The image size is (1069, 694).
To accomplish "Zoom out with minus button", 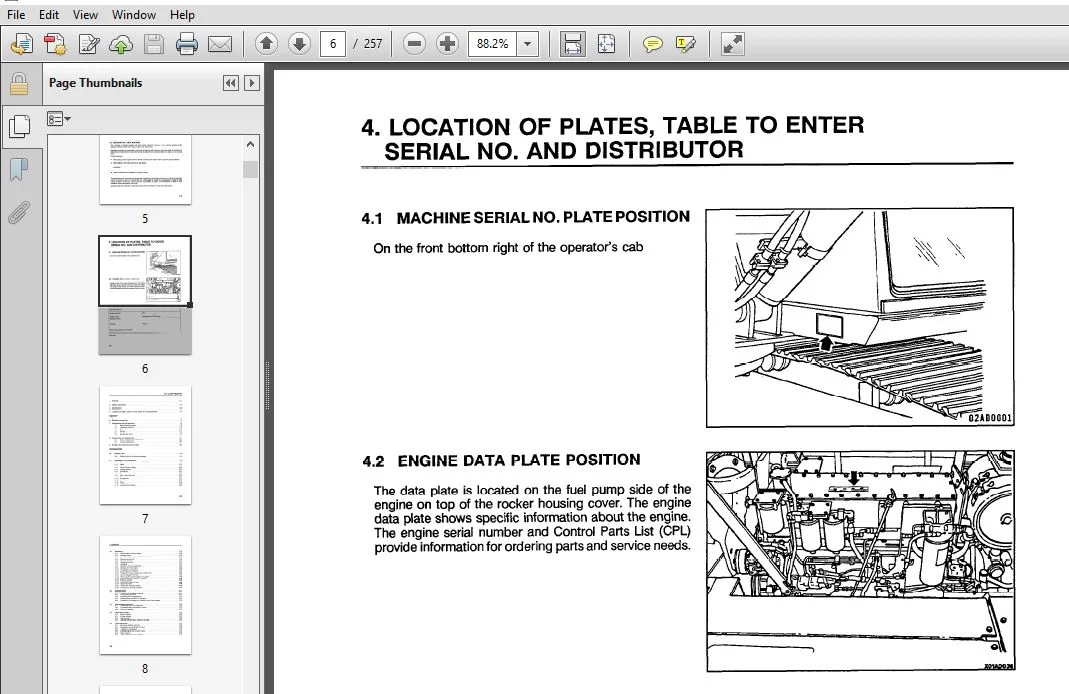I will (x=414, y=44).
